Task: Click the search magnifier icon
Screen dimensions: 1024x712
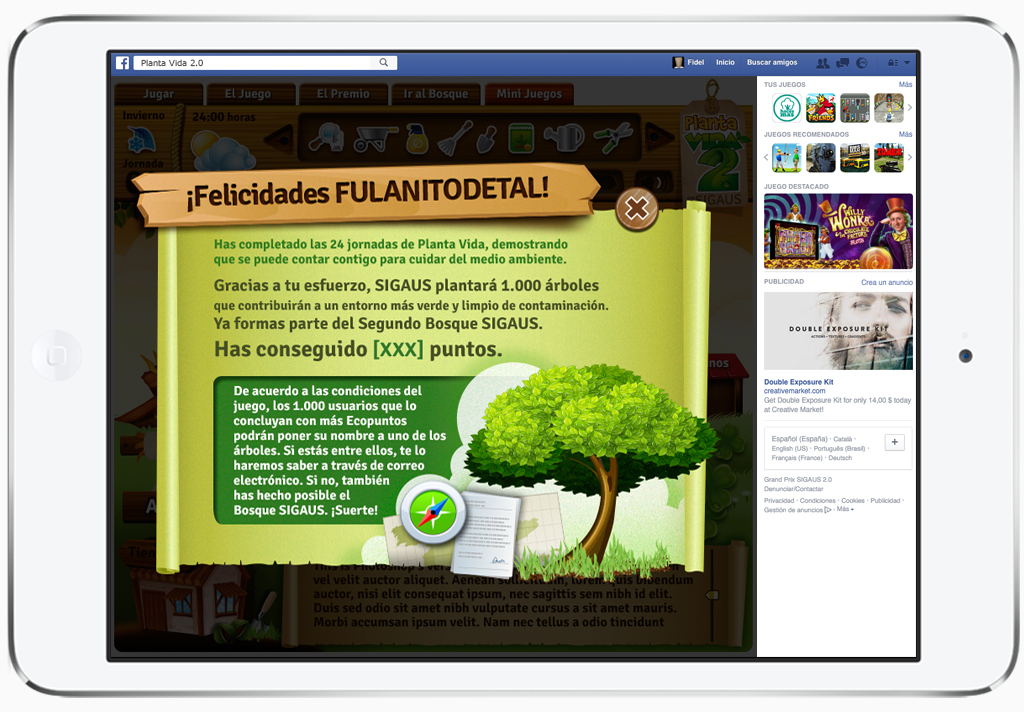Action: click(384, 63)
